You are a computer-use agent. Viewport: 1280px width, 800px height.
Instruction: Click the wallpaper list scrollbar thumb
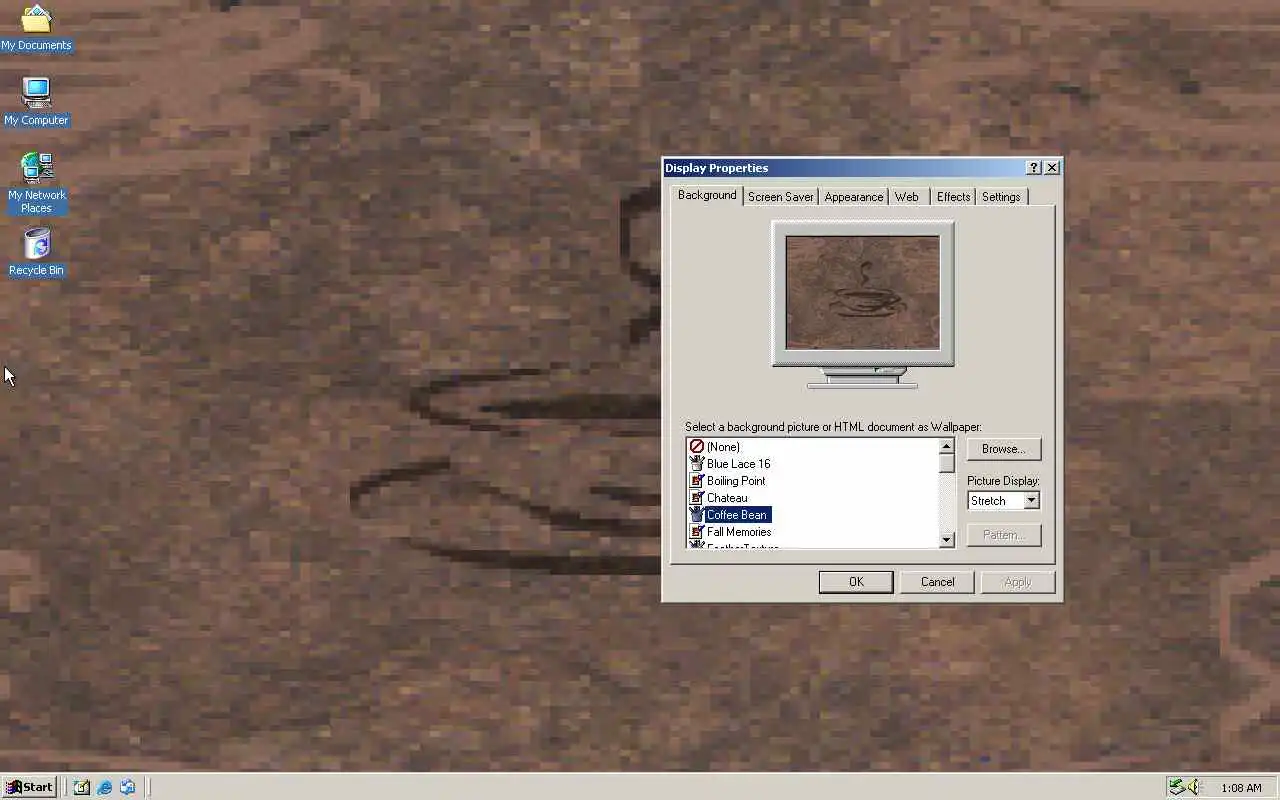pyautogui.click(x=947, y=463)
